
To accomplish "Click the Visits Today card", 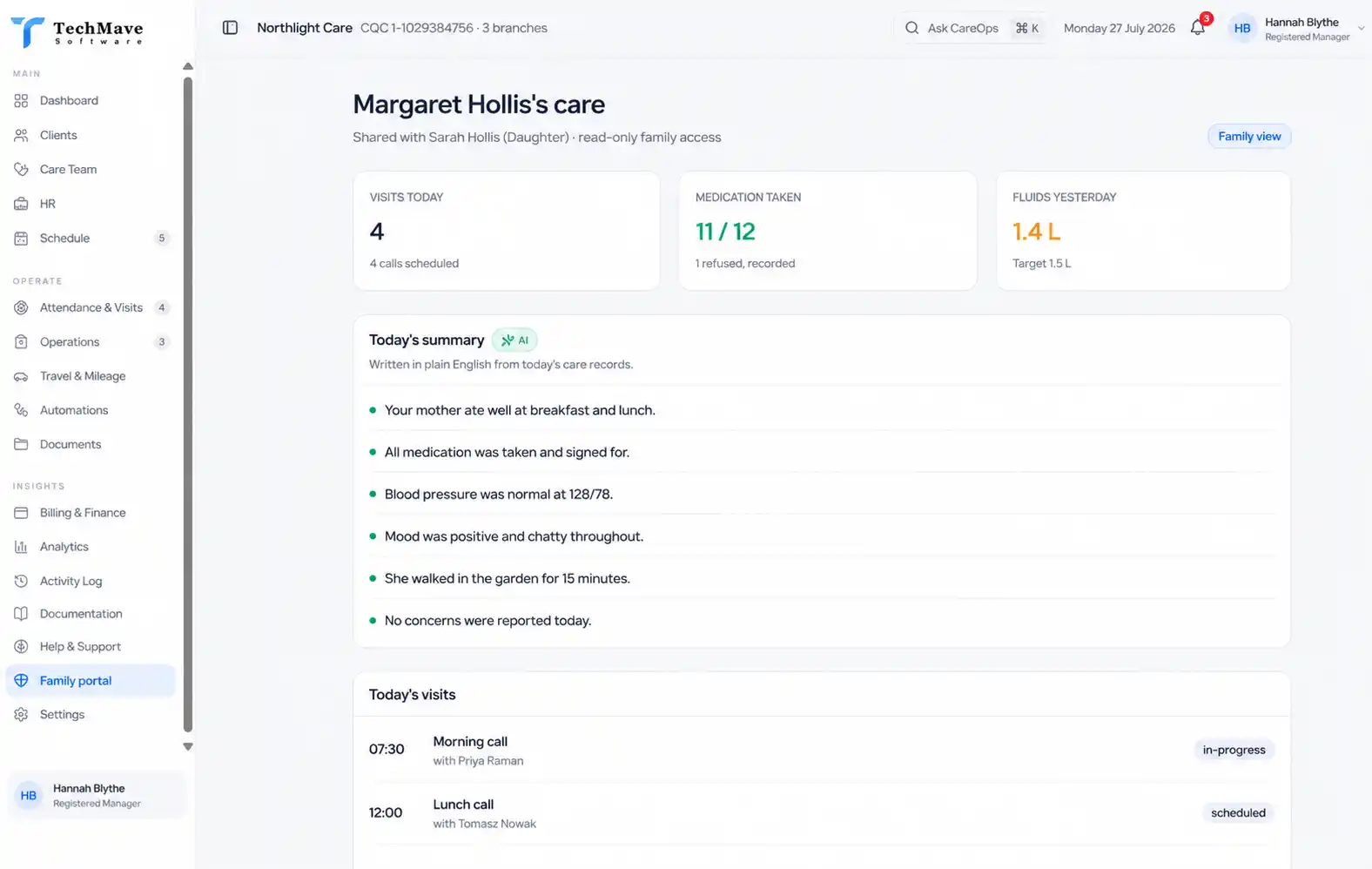I will click(x=507, y=231).
